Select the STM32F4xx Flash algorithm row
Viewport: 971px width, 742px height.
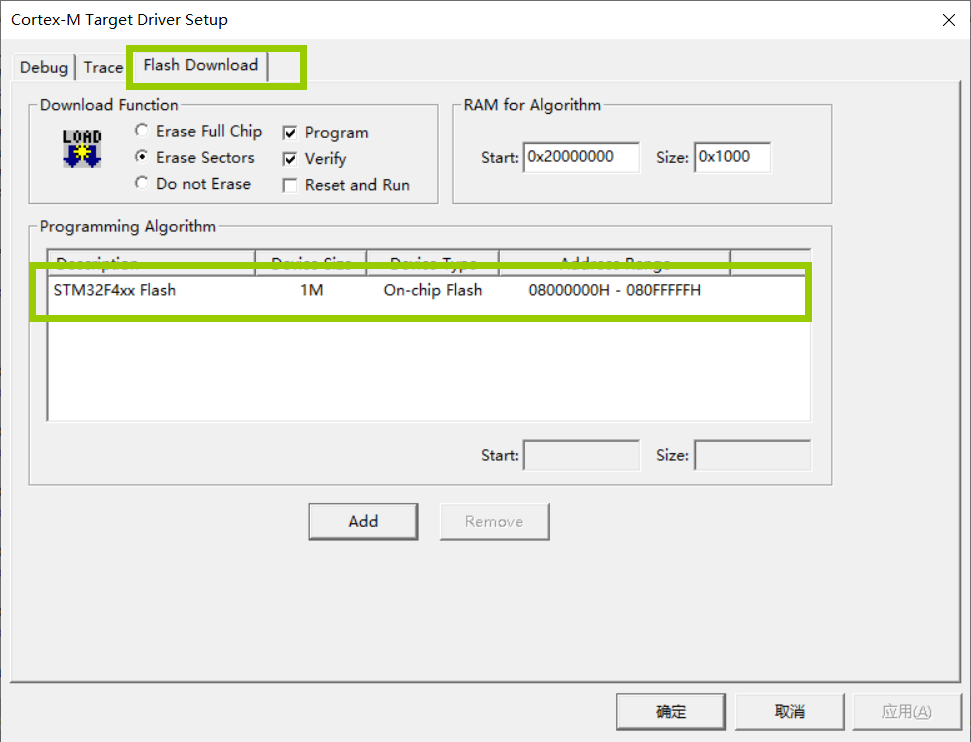(429, 290)
